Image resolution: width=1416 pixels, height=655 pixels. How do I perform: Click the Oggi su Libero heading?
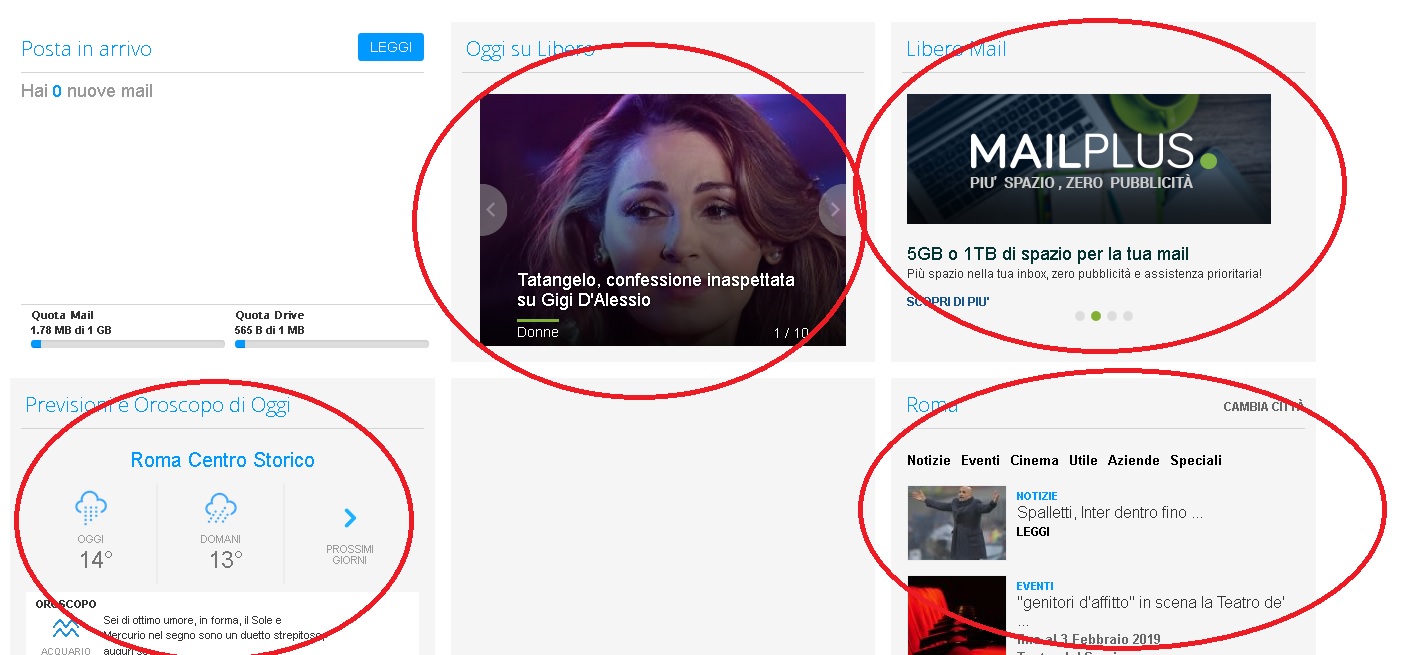pyautogui.click(x=530, y=49)
